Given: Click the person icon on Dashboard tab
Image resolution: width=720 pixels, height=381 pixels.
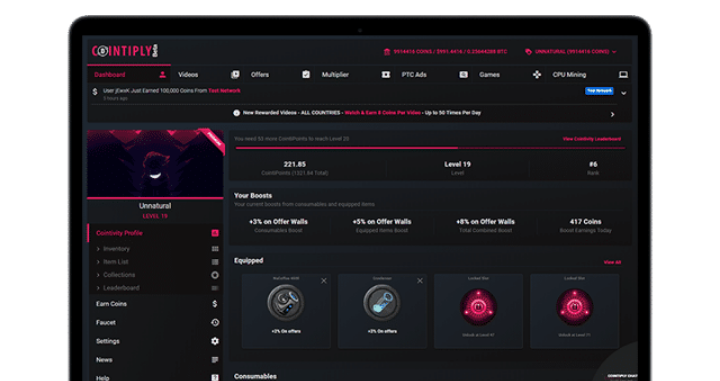Looking at the screenshot, I should pyautogui.click(x=162, y=74).
